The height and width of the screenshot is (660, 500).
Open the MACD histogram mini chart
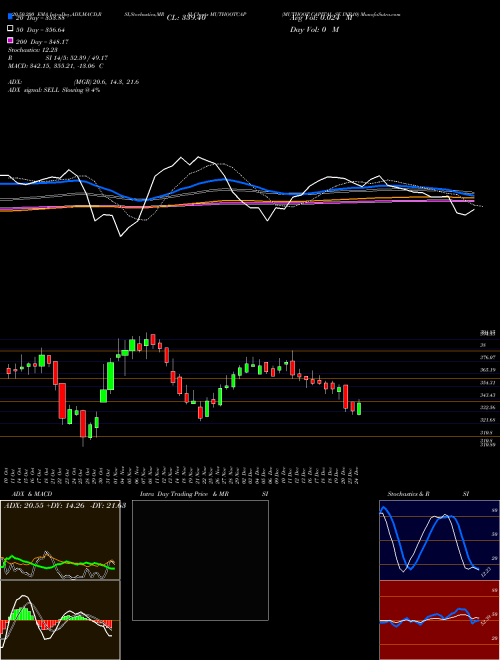[x=60, y=620]
